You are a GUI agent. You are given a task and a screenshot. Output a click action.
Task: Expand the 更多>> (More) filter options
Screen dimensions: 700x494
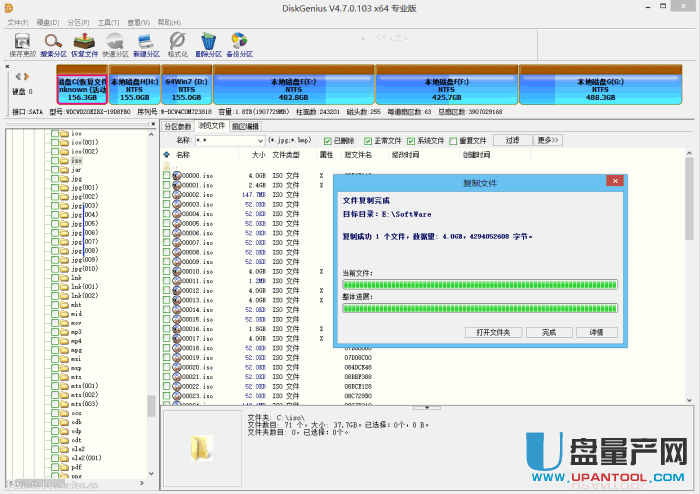click(549, 140)
